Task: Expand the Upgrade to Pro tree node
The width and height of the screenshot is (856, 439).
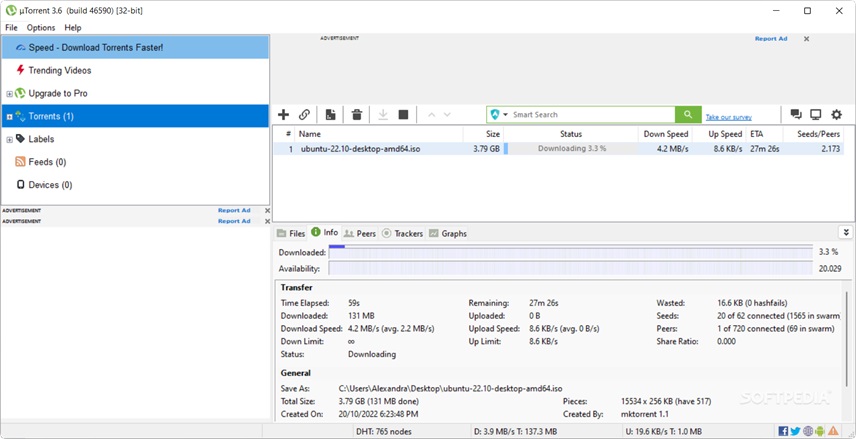Action: click(x=9, y=94)
